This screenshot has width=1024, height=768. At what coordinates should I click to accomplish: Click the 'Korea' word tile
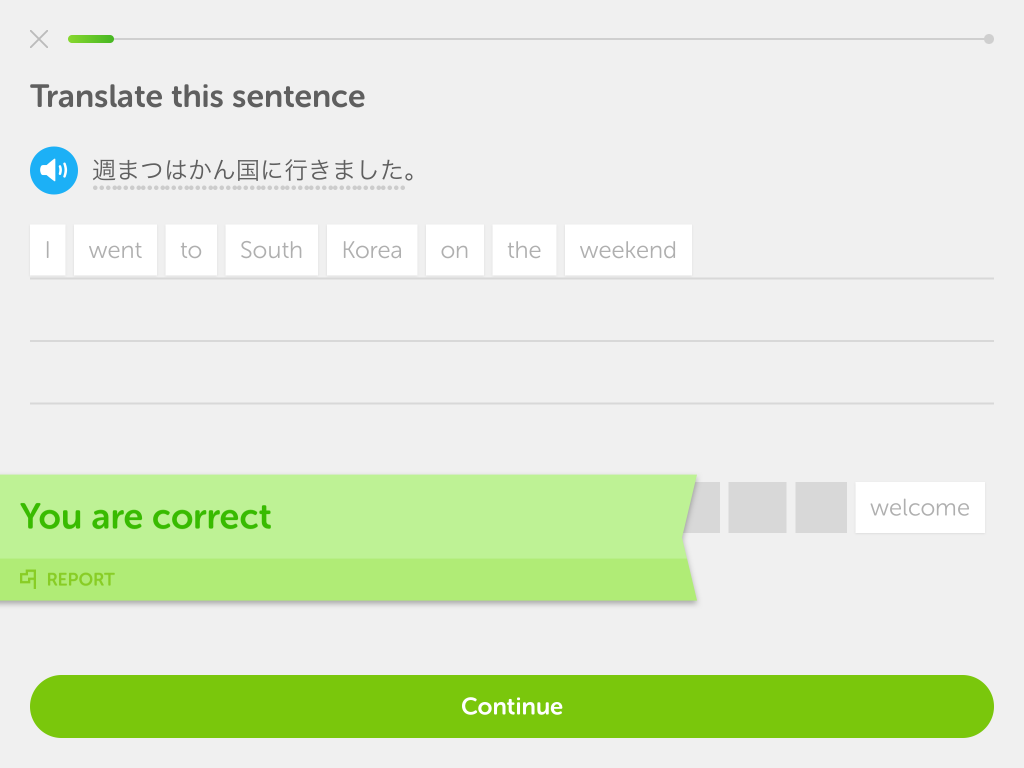coord(372,250)
